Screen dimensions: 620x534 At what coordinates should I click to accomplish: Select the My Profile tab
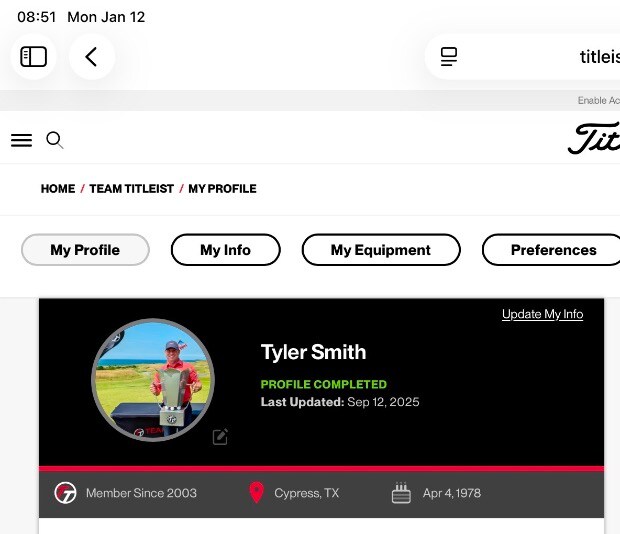(85, 250)
